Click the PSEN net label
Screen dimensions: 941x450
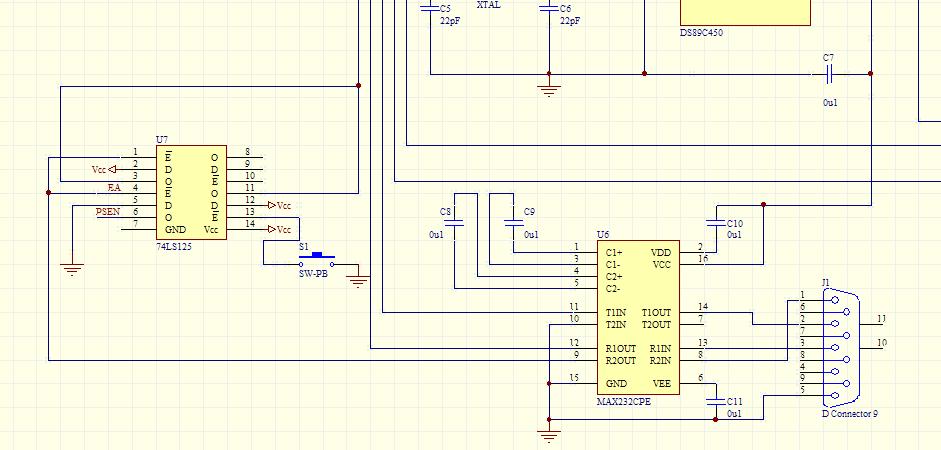point(108,212)
